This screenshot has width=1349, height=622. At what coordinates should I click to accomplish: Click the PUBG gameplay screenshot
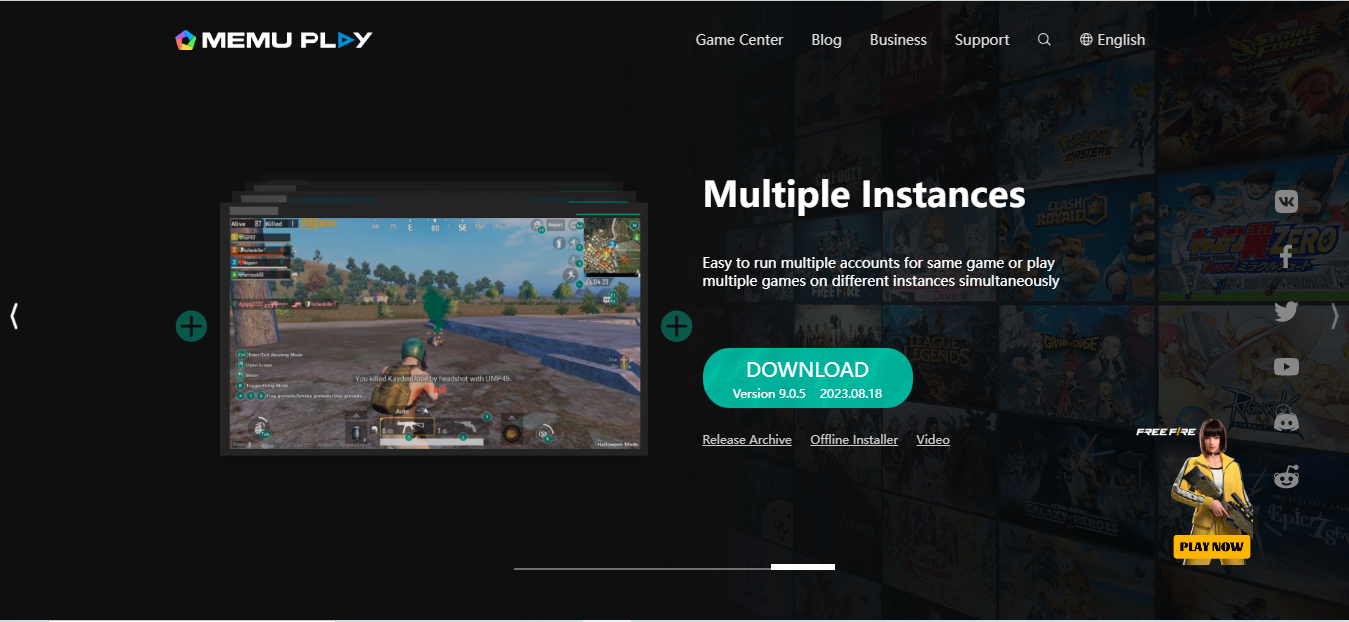(435, 333)
